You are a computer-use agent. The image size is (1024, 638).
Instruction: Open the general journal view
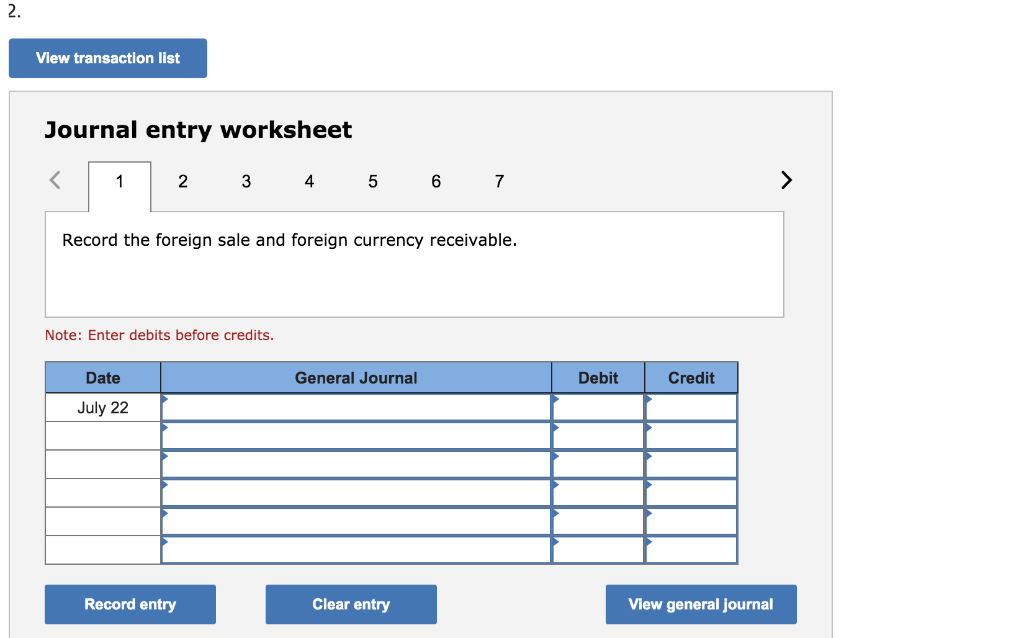coord(701,604)
